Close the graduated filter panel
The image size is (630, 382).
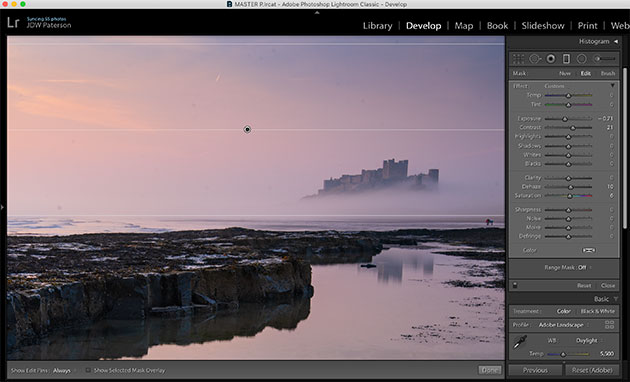608,286
